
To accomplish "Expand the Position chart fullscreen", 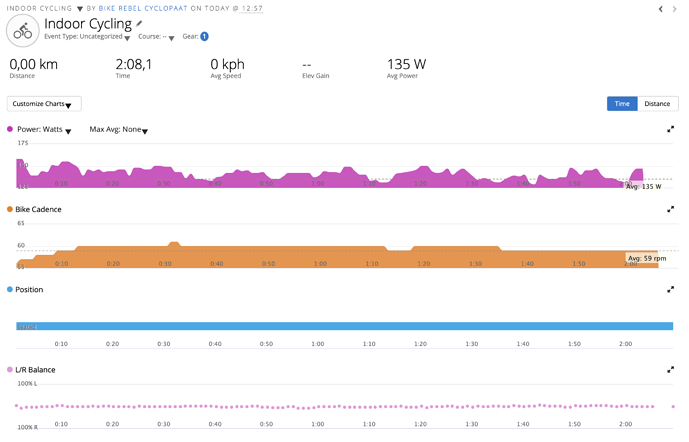I will [671, 290].
